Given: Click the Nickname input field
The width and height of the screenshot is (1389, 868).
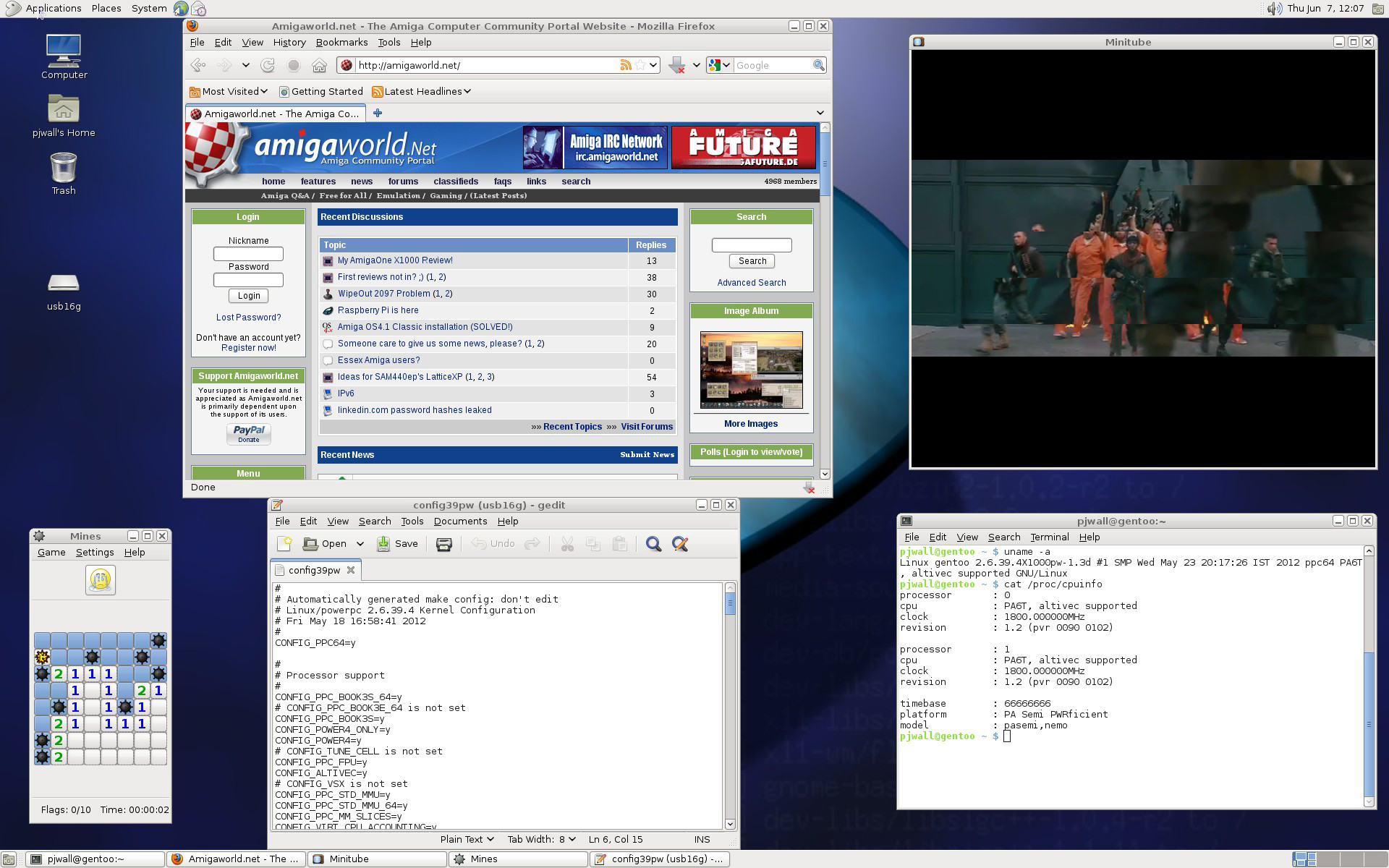Looking at the screenshot, I should pos(248,254).
